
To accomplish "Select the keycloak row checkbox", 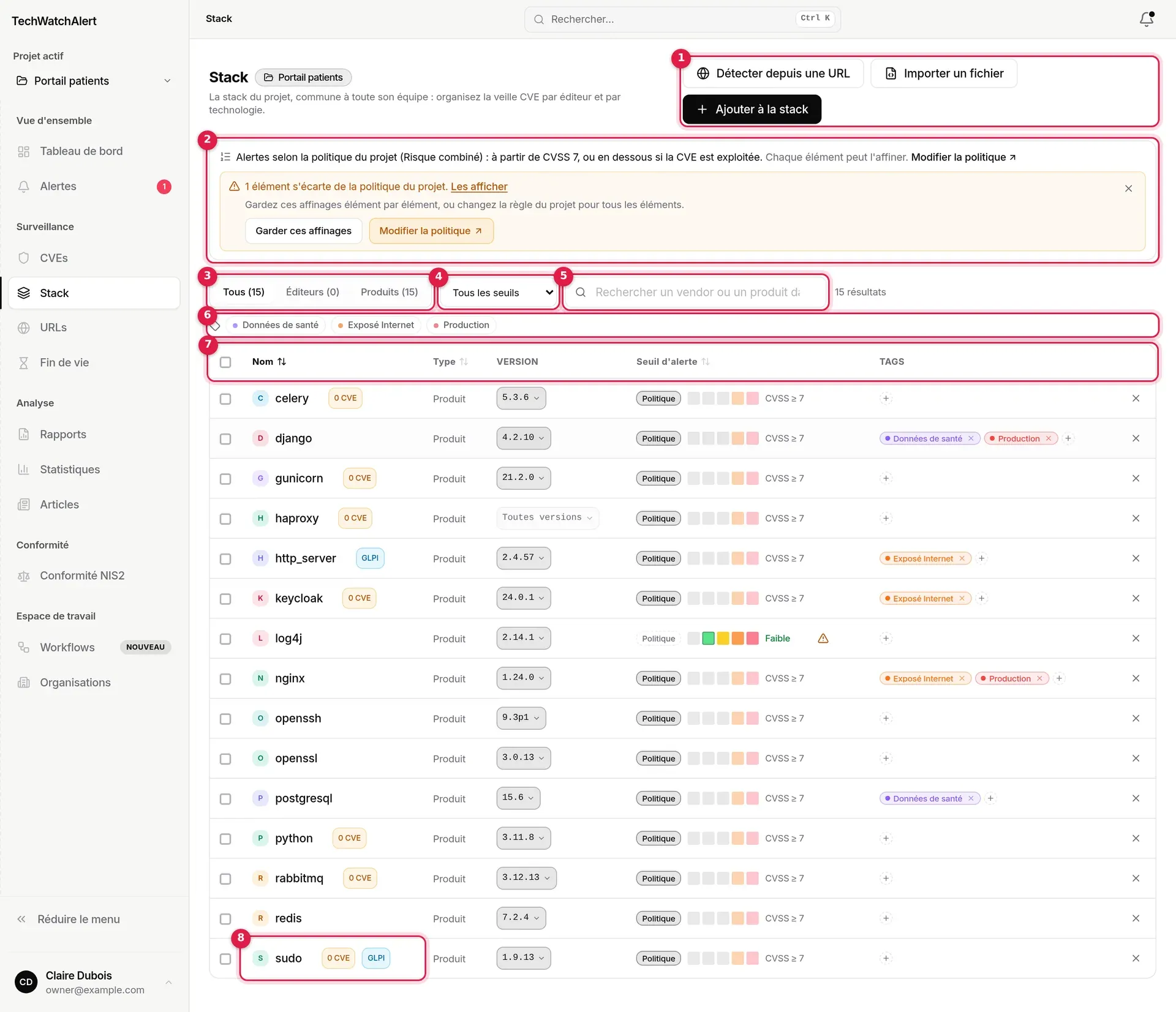I will [x=225, y=599].
